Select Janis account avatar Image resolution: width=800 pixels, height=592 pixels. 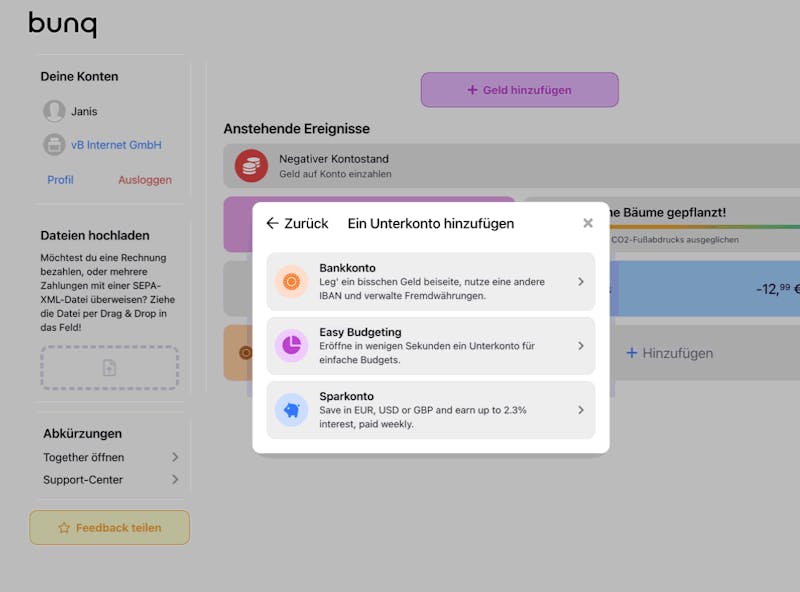pos(54,111)
